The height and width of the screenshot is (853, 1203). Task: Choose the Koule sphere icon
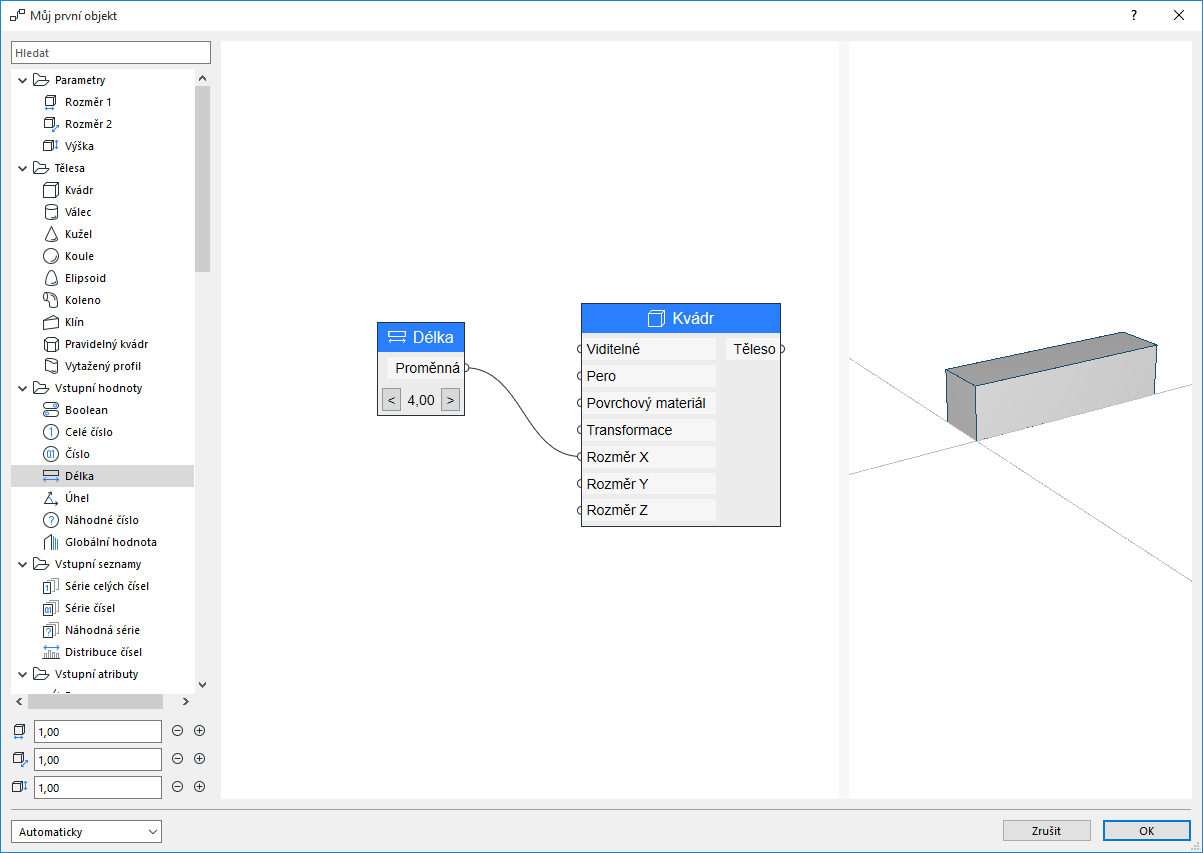51,256
